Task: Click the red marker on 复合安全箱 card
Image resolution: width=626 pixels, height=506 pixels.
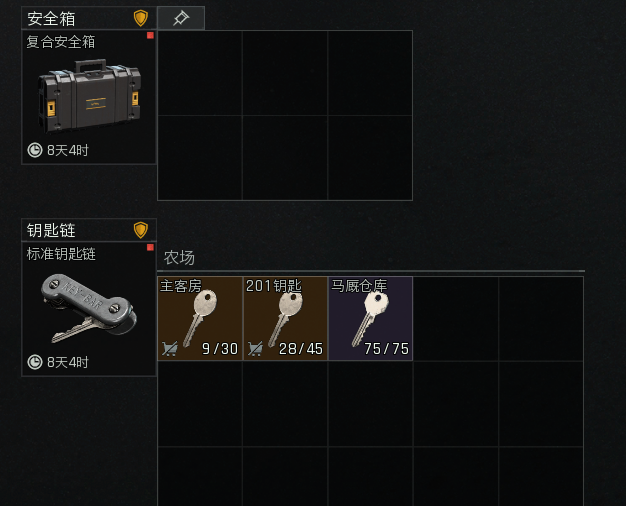Action: click(x=150, y=36)
